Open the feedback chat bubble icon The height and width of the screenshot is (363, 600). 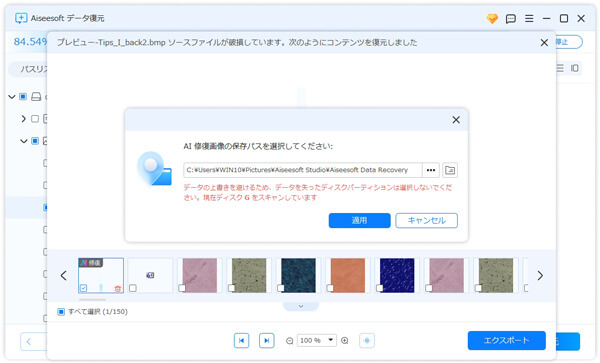point(510,19)
